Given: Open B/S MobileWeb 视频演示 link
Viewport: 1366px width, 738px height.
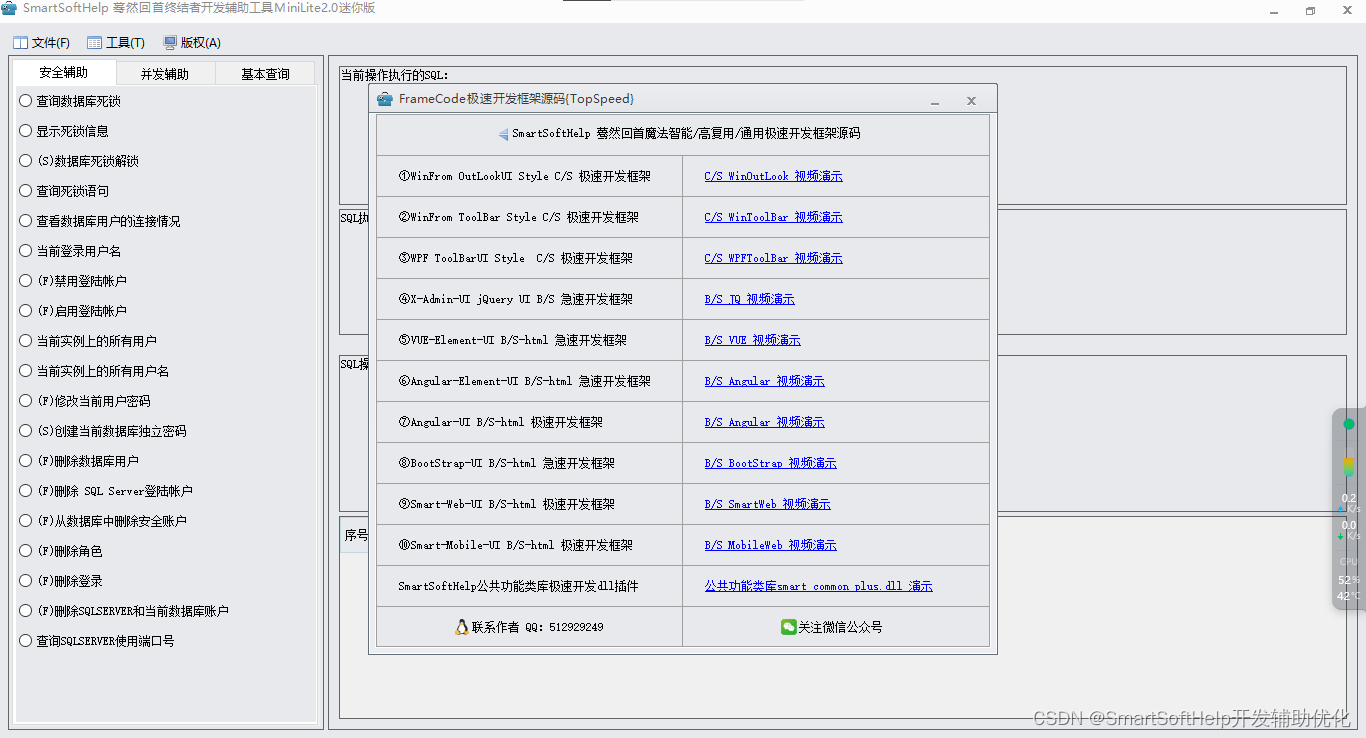Looking at the screenshot, I should tap(770, 545).
